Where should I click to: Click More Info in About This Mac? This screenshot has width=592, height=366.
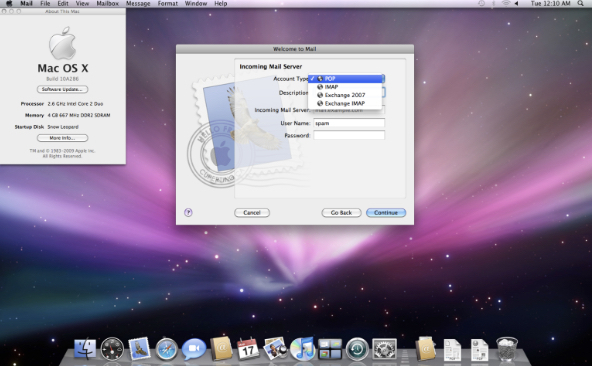62,138
